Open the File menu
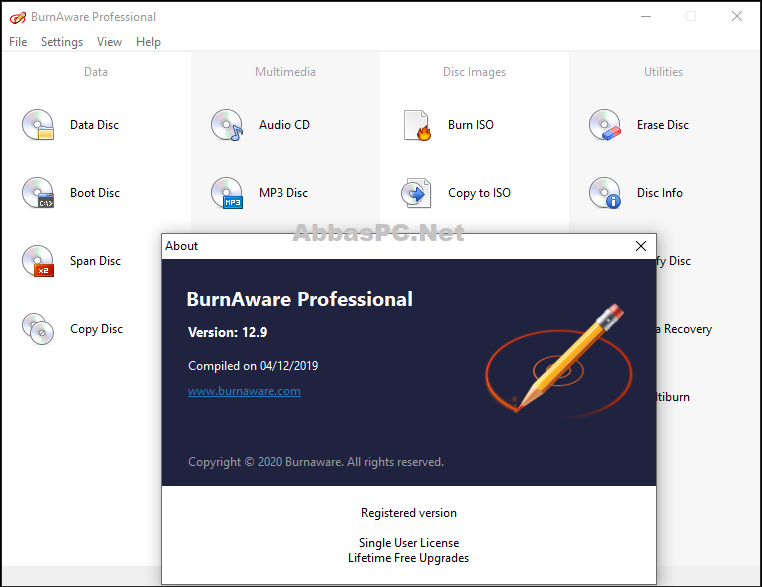 coord(18,42)
